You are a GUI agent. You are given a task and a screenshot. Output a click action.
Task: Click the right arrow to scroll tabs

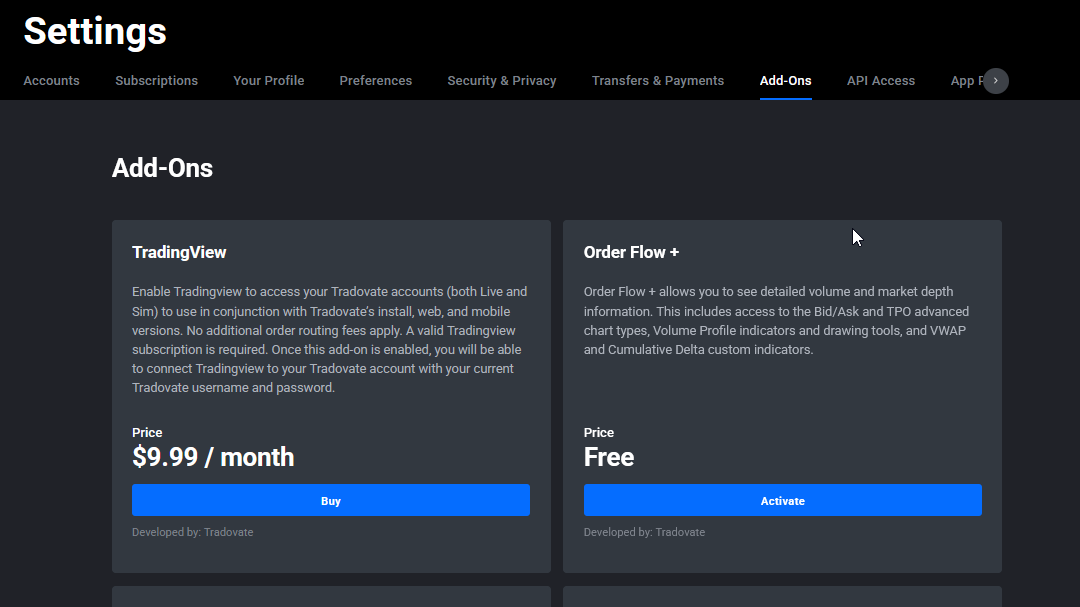(x=996, y=81)
